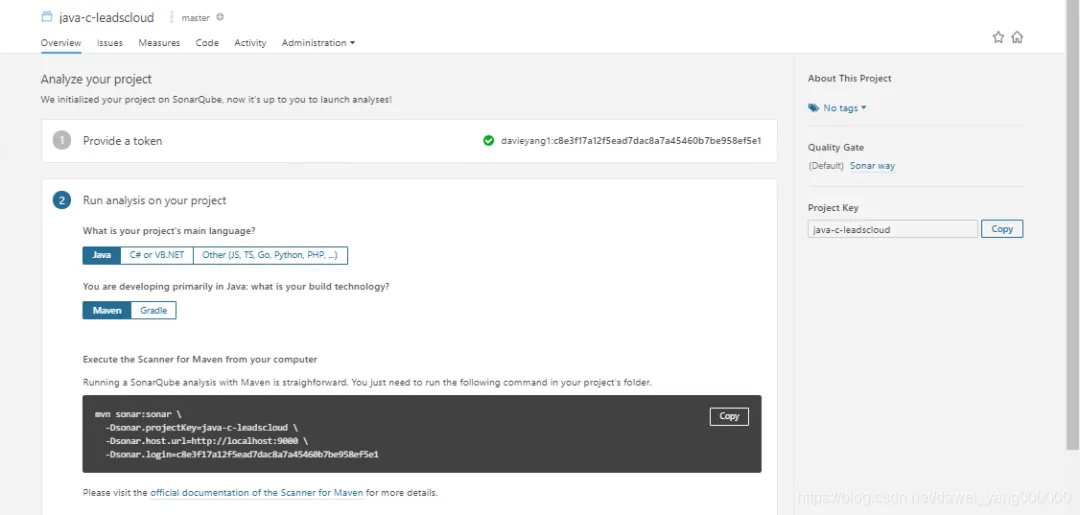Select the Maven build option
Screen dimensions: 1080x515
[x=107, y=311]
